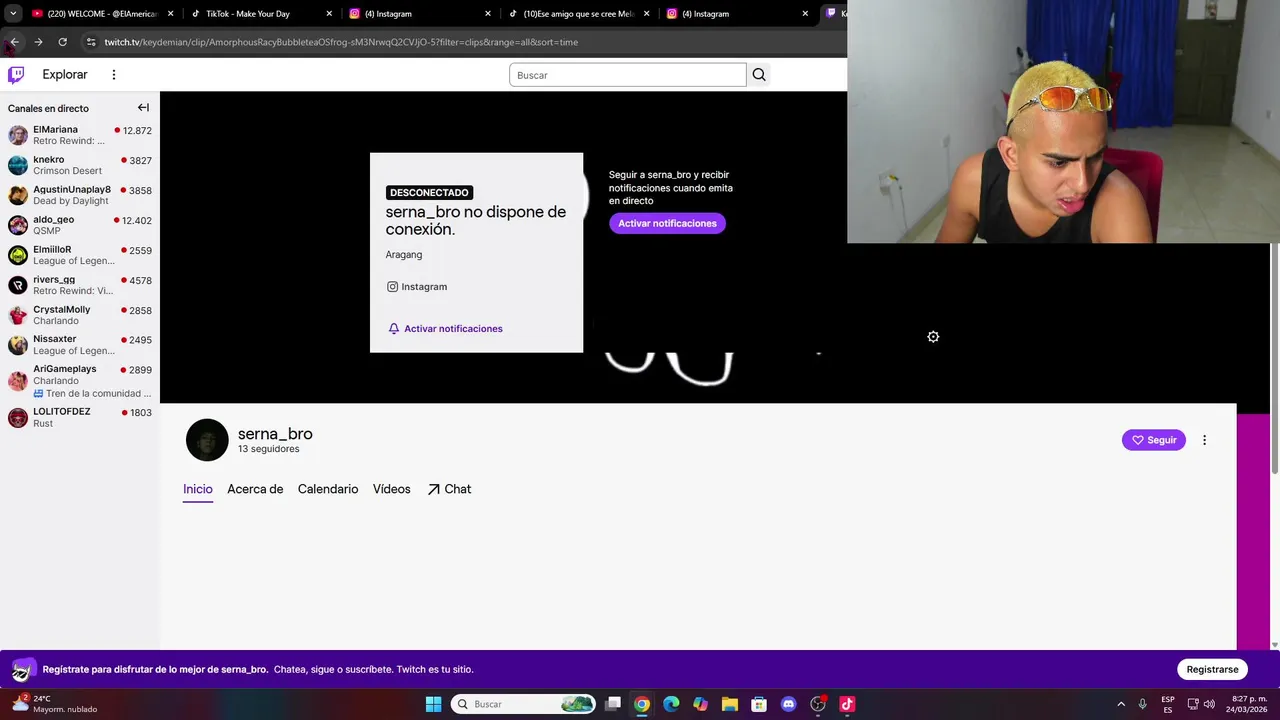
Task: Switch to TikTok Make Your Day tab
Action: 262,14
